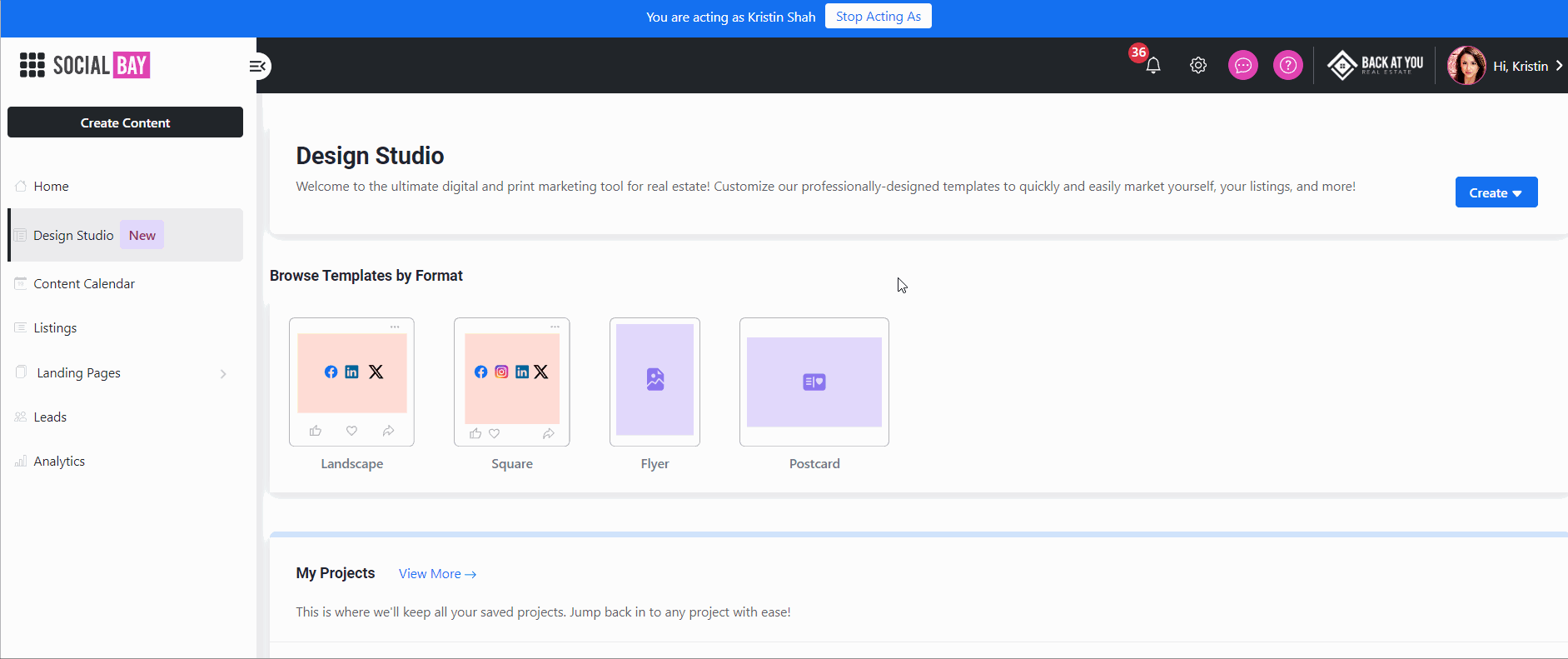
Task: Open the Create dropdown button
Action: [x=1496, y=192]
